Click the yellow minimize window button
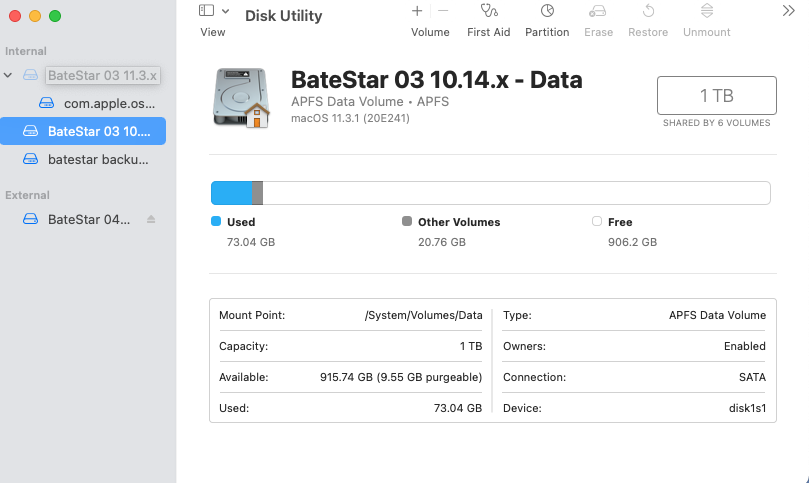This screenshot has height=483, width=809. (x=35, y=16)
